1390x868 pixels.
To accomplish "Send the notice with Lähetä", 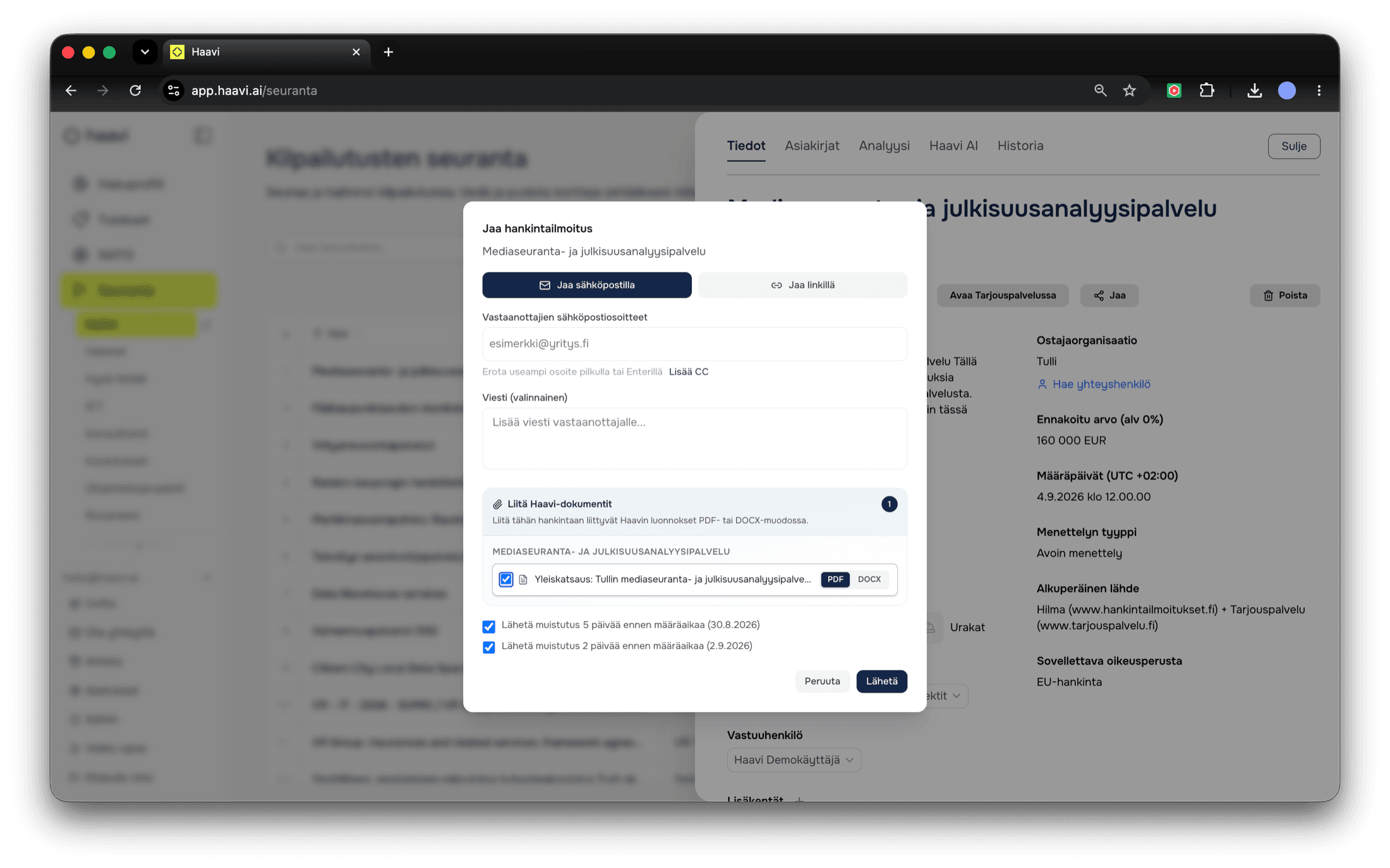I will coord(881,681).
